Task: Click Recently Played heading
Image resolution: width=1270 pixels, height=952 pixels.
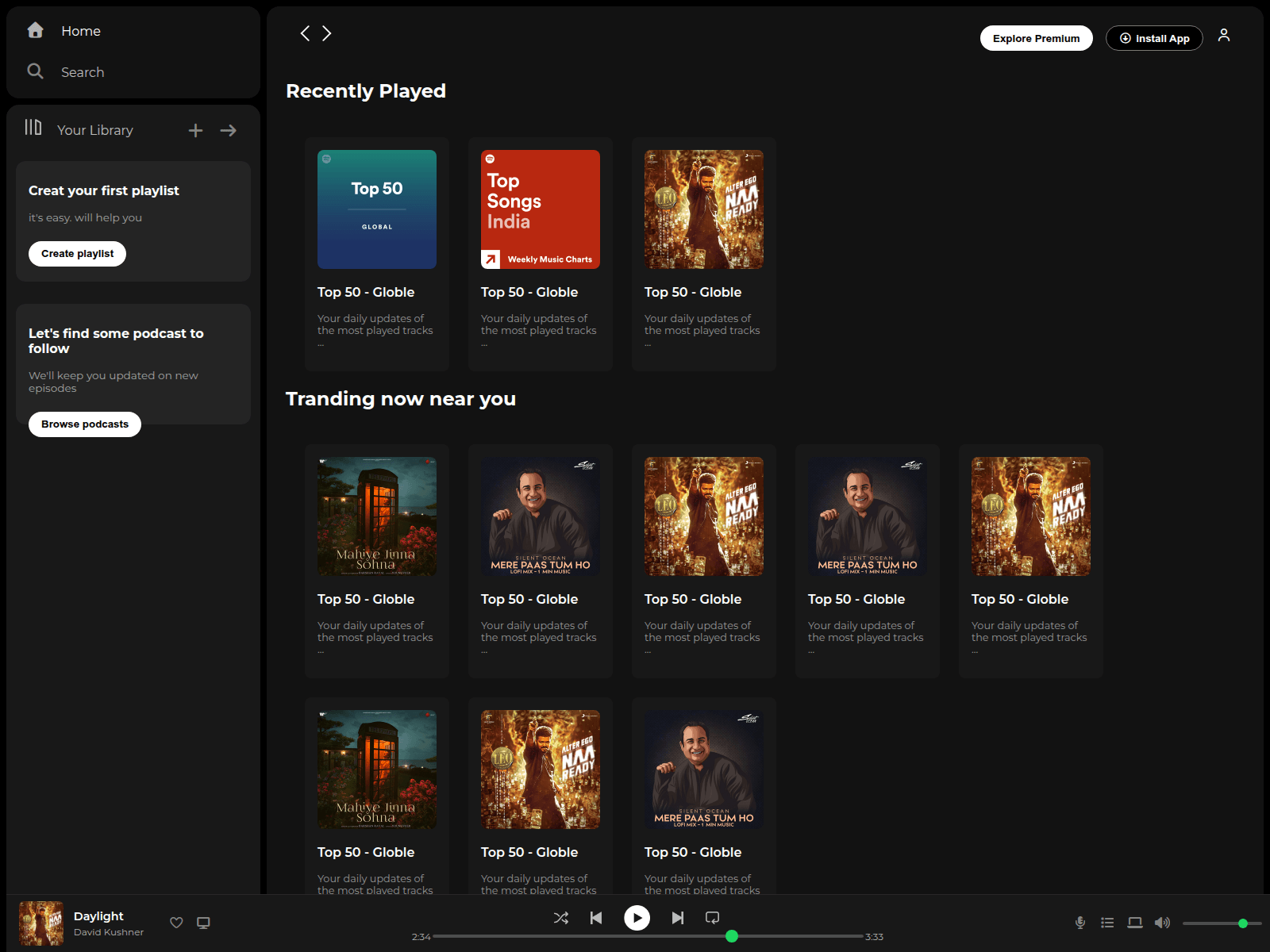Action: pos(366,91)
